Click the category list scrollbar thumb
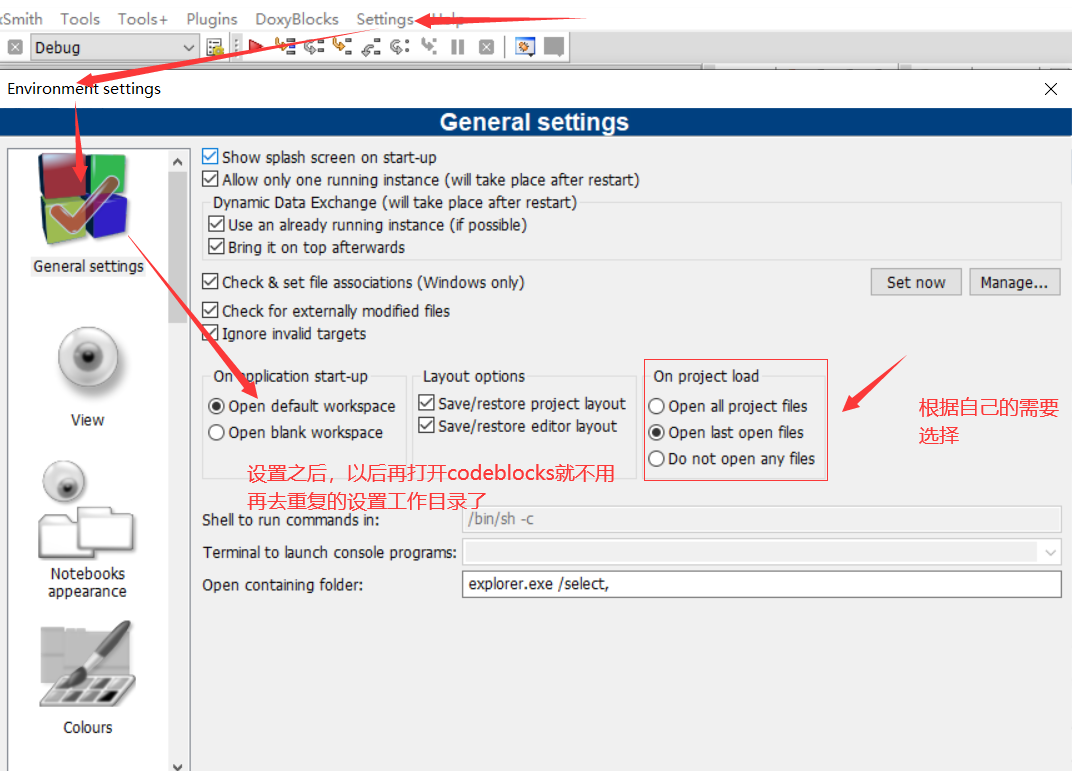The image size is (1072, 771). pyautogui.click(x=178, y=247)
